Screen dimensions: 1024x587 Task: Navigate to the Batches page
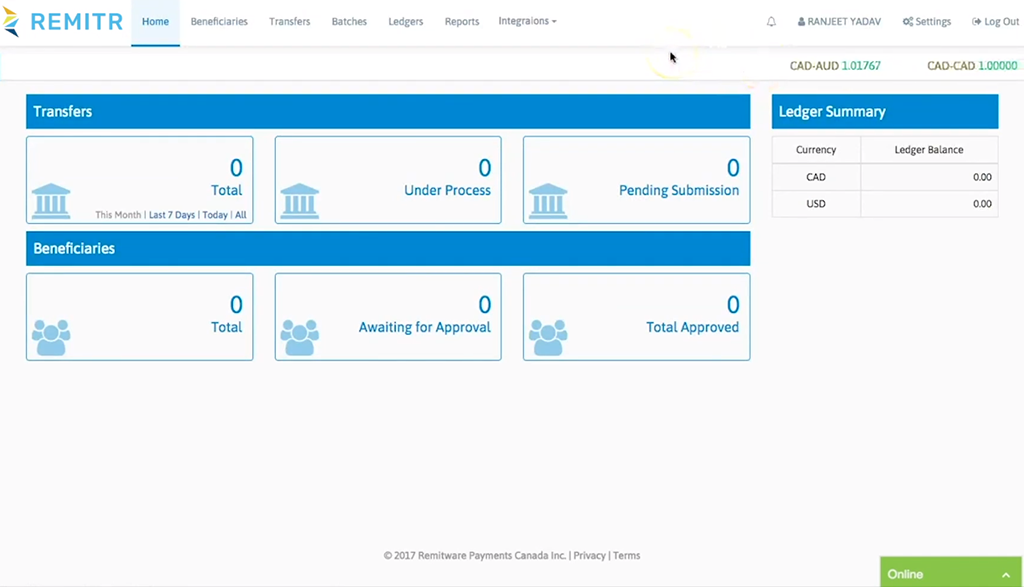[x=349, y=22]
